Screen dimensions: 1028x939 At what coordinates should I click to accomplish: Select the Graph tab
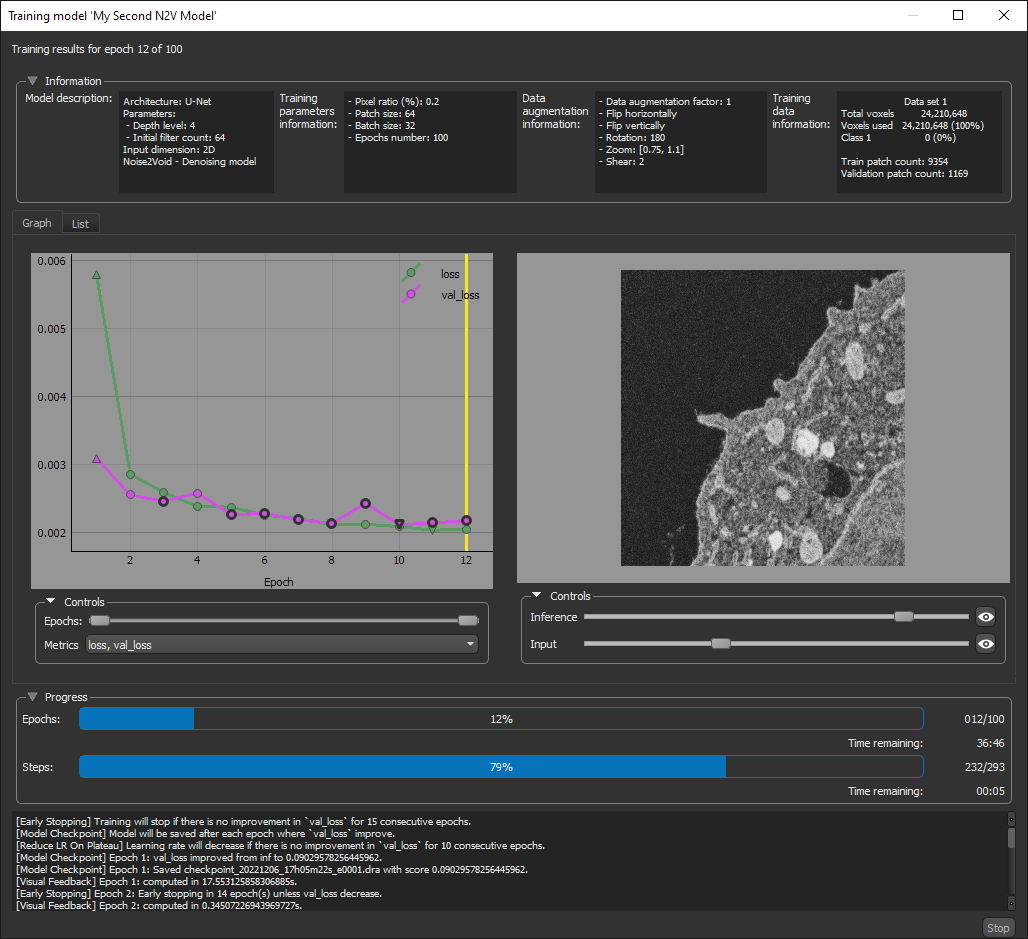(36, 223)
